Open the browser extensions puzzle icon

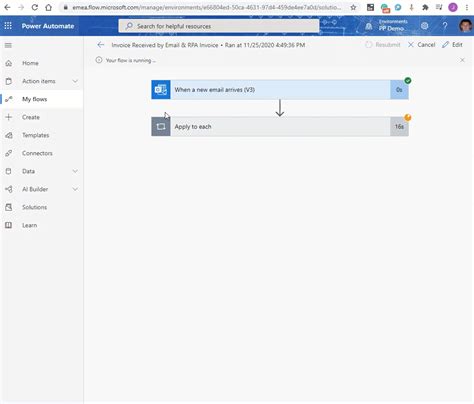[425, 7]
